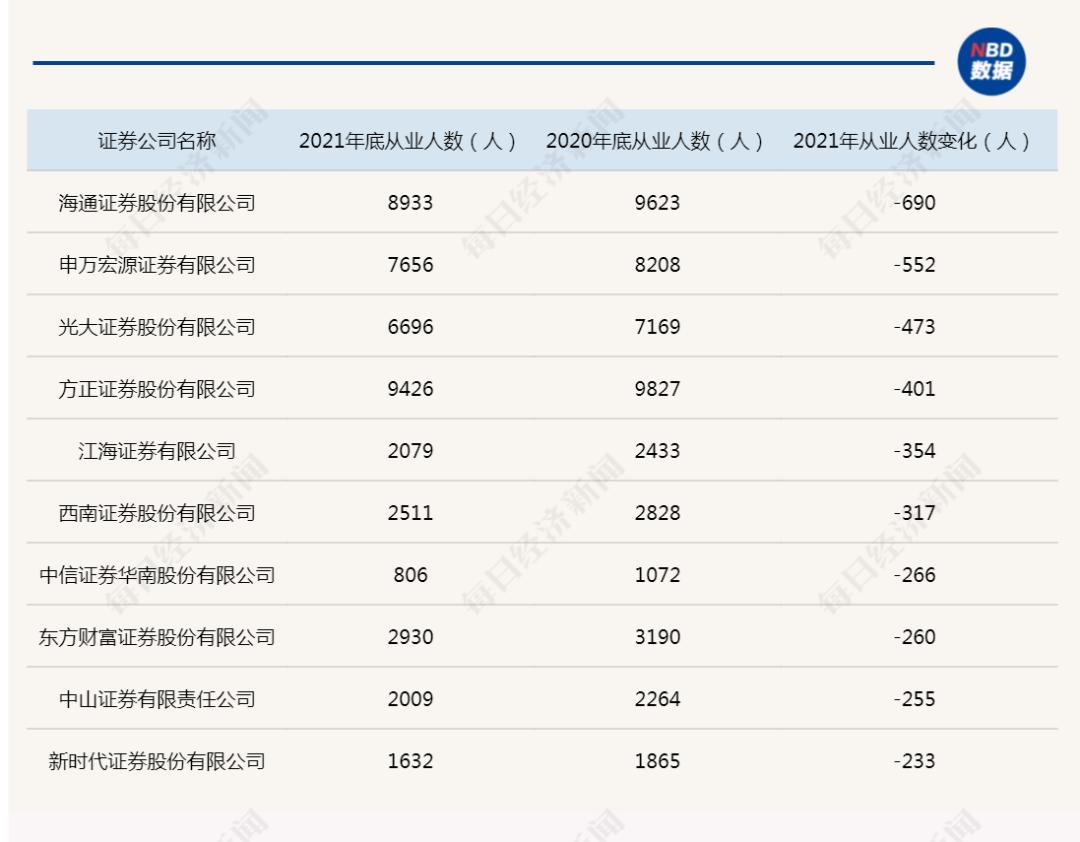
Task: Click the value 8933 for 海通证券
Action: 412,203
